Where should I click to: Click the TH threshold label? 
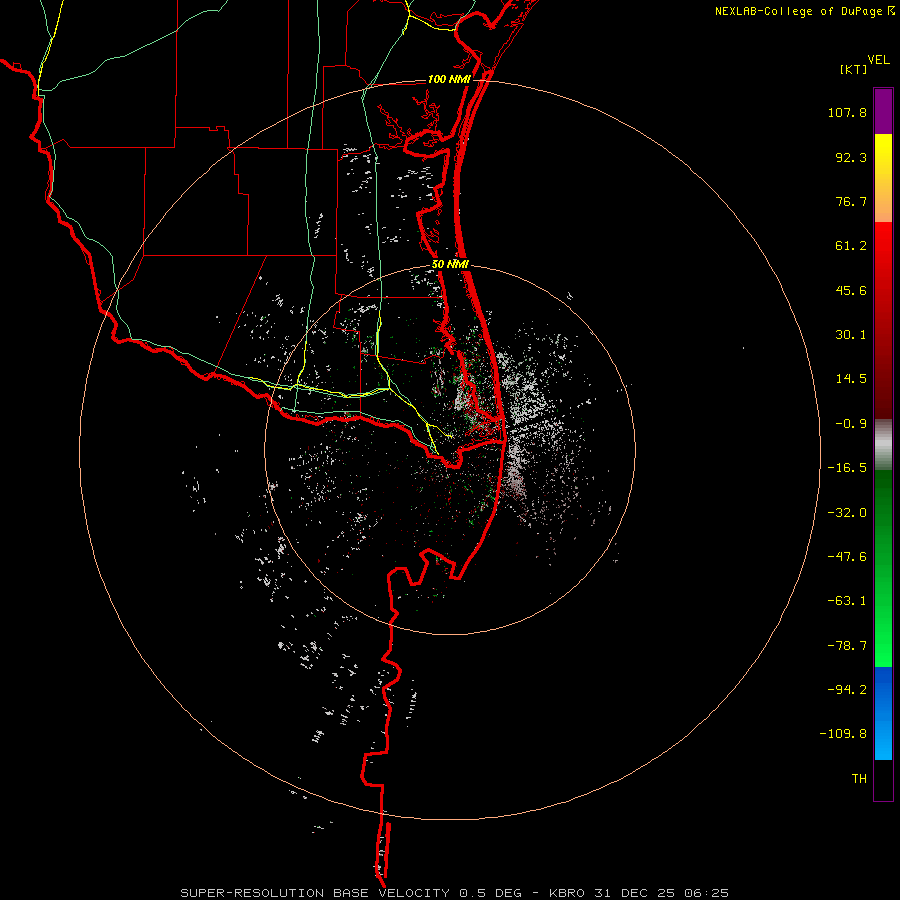(x=859, y=779)
